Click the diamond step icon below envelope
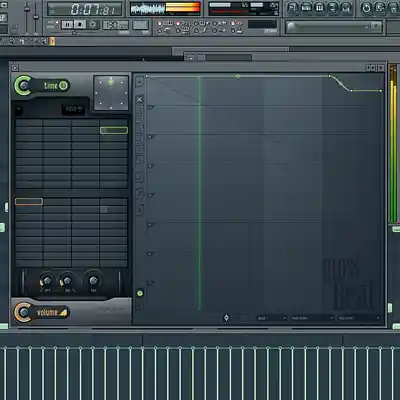The height and width of the screenshot is (400, 400). [226, 318]
